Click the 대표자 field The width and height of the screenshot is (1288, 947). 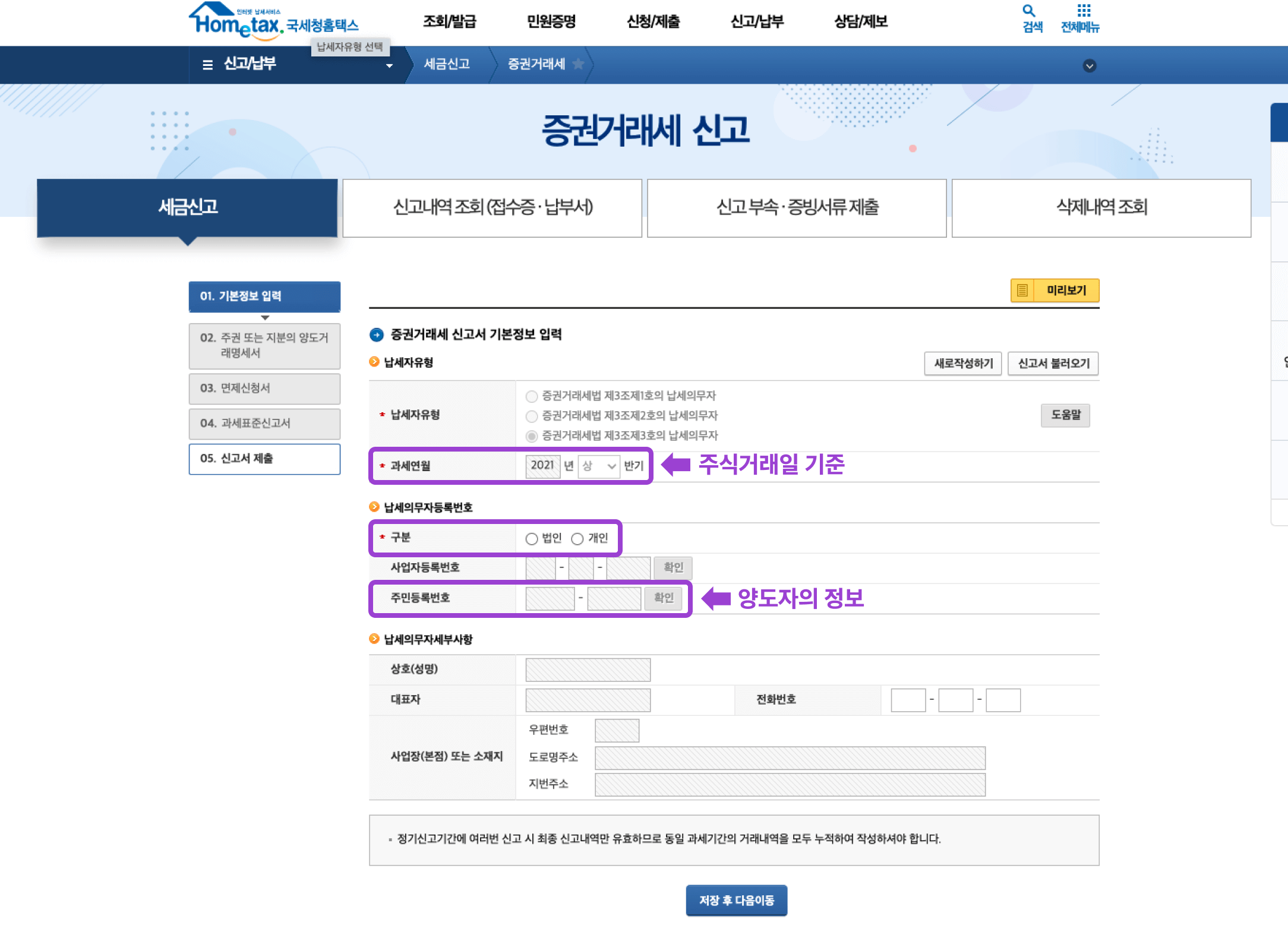point(588,700)
